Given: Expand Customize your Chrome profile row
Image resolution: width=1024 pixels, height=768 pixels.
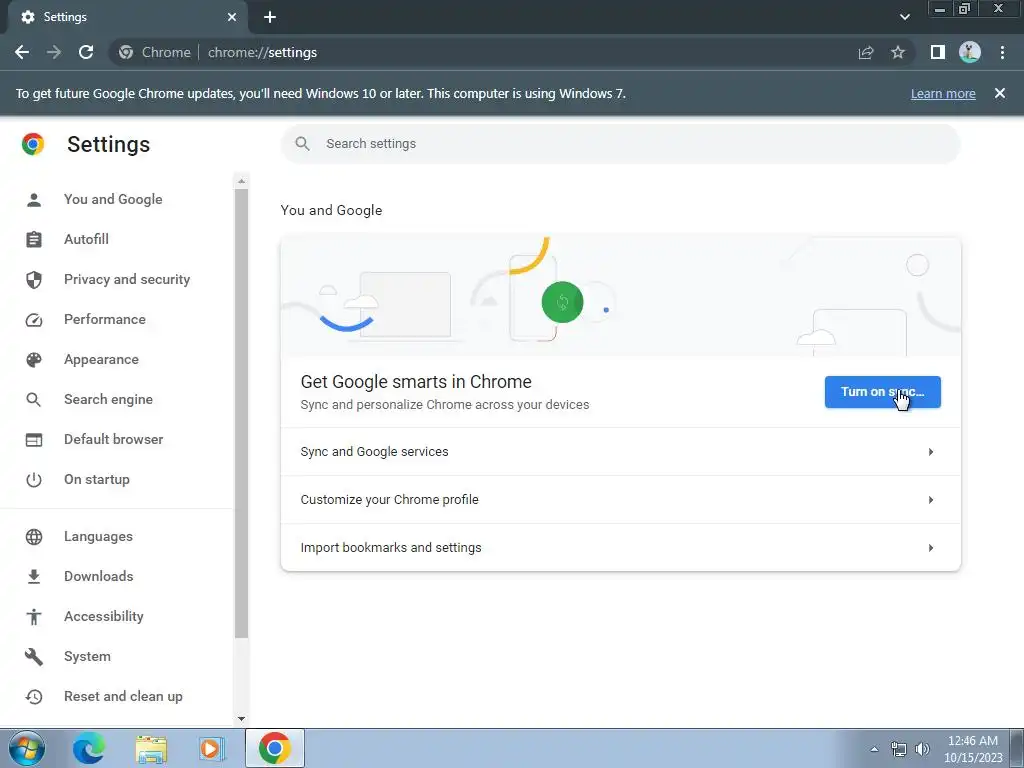Looking at the screenshot, I should click(x=620, y=500).
